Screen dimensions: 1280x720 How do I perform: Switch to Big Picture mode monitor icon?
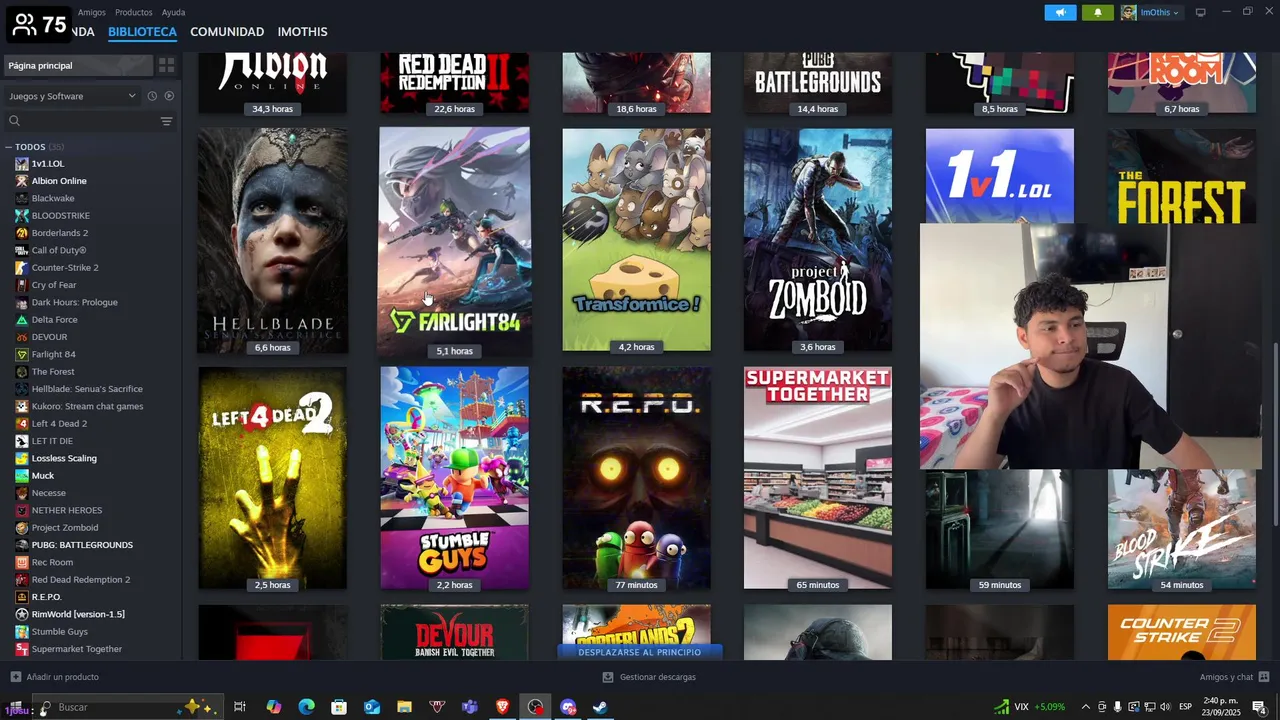click(x=1200, y=12)
